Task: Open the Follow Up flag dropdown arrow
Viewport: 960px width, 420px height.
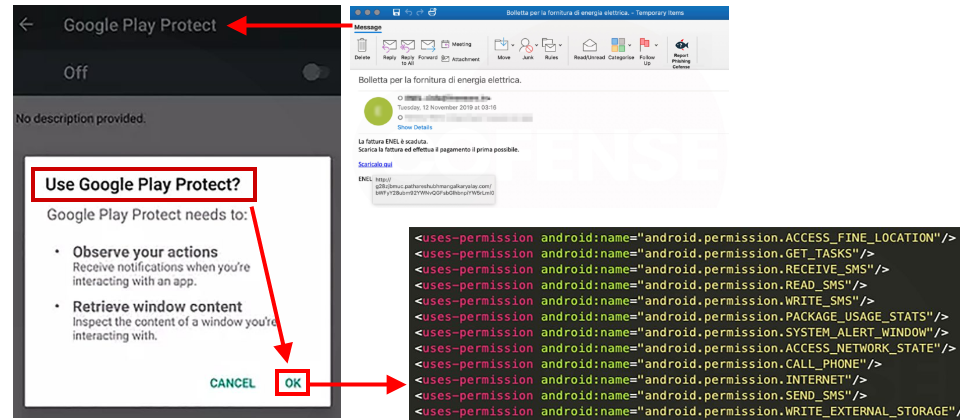Action: tap(656, 45)
